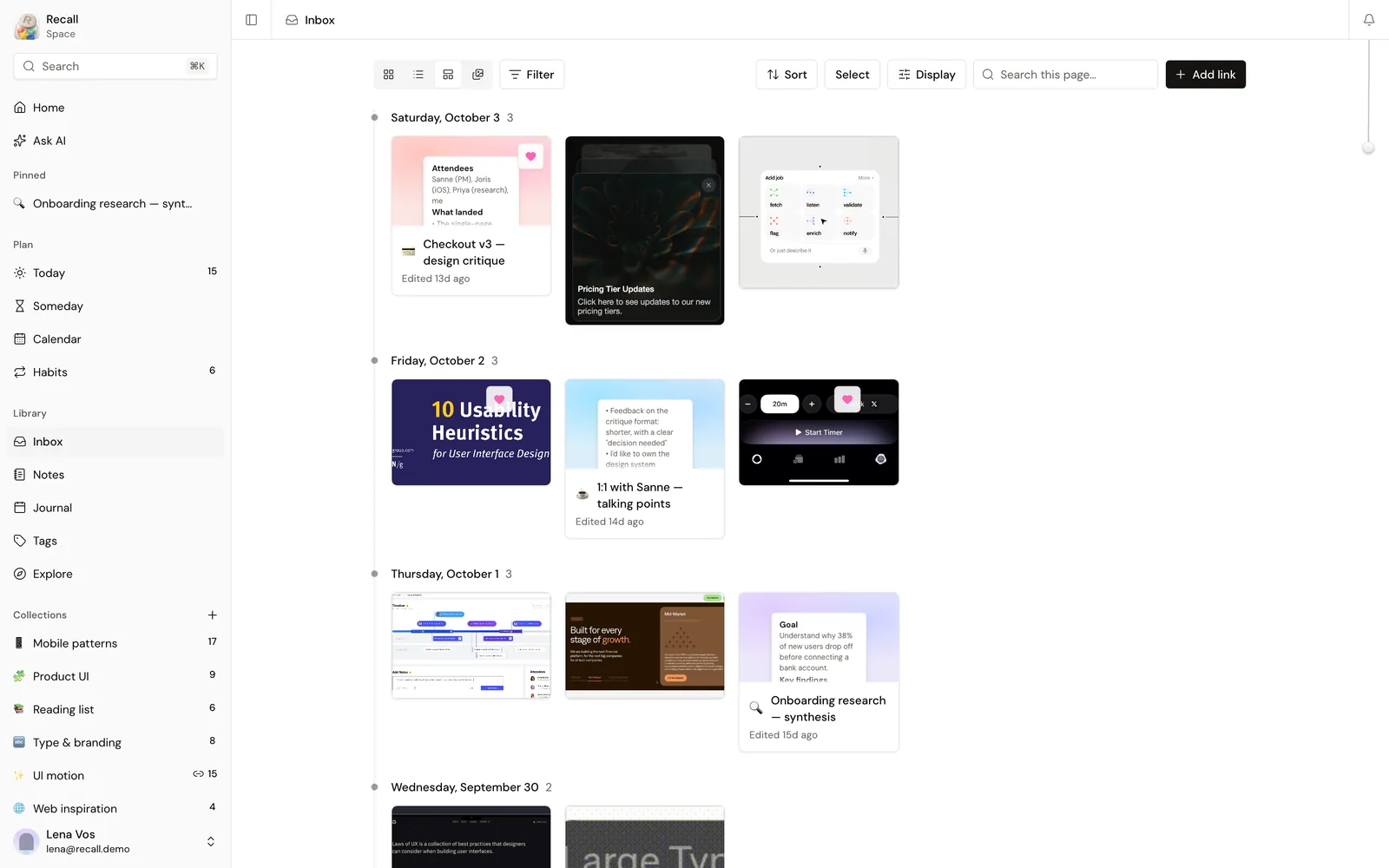
Task: Open Onboarding research synthesis card
Action: tap(819, 672)
